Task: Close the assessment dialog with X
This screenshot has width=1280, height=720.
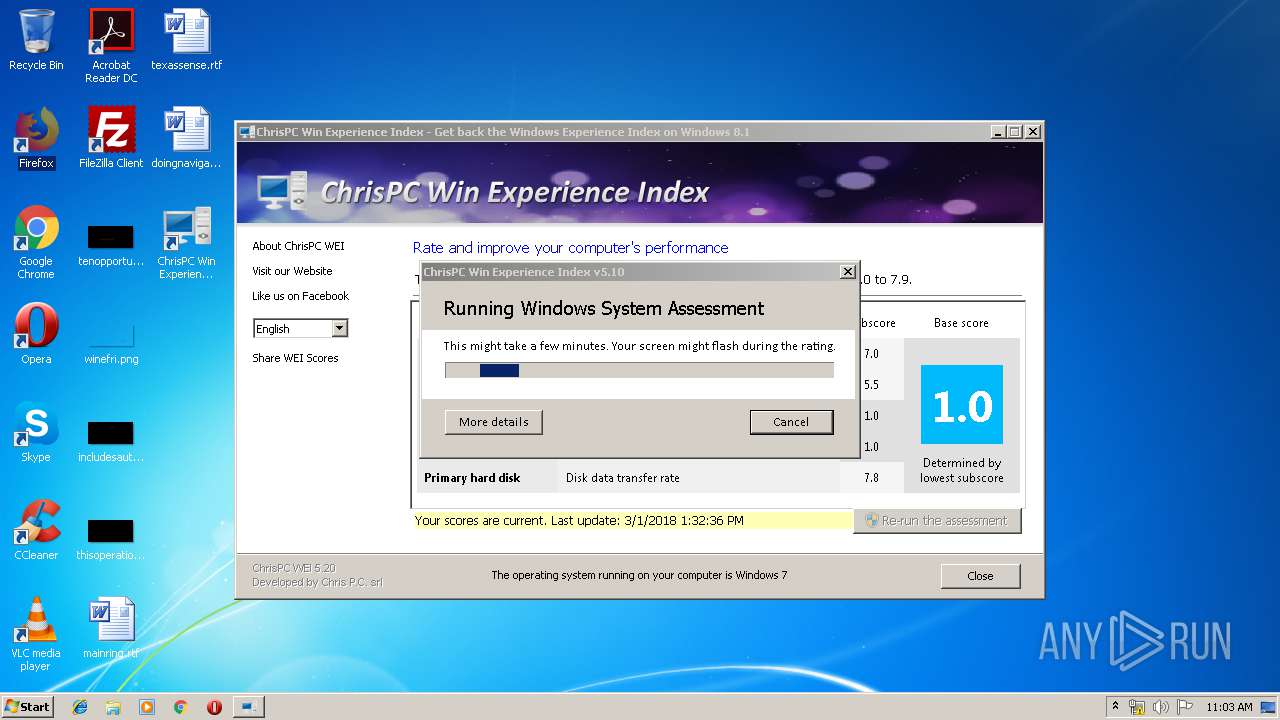Action: pos(848,271)
